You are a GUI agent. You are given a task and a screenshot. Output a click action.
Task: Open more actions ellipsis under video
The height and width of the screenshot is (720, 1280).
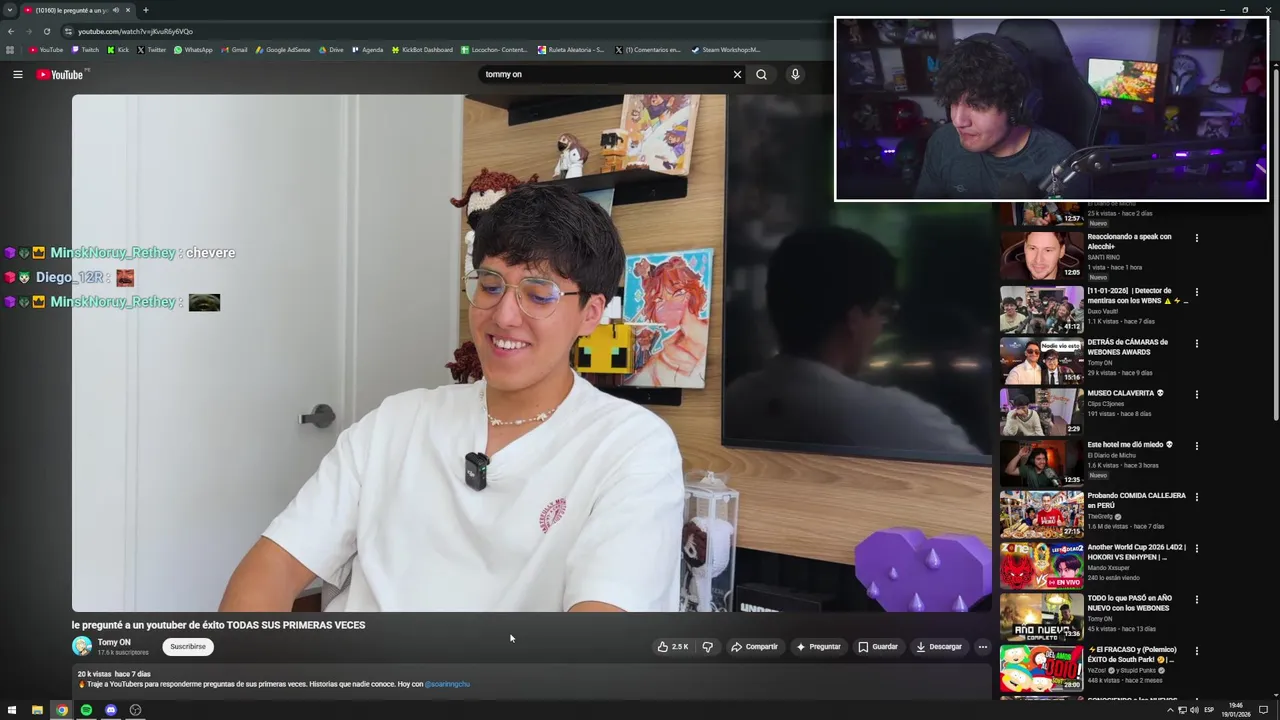click(x=982, y=647)
